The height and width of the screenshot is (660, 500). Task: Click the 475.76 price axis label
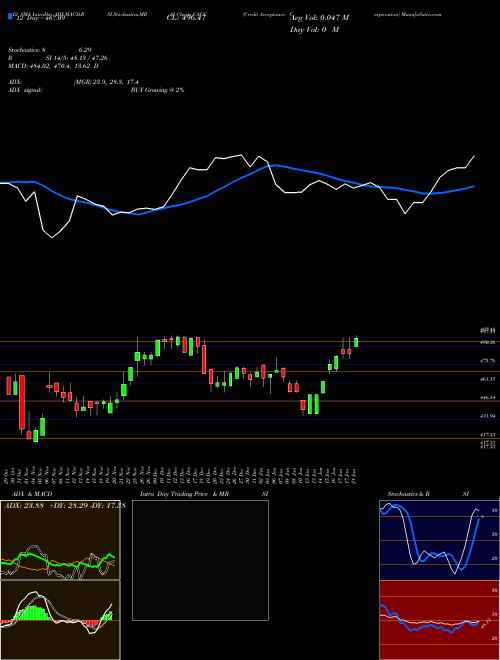(489, 361)
